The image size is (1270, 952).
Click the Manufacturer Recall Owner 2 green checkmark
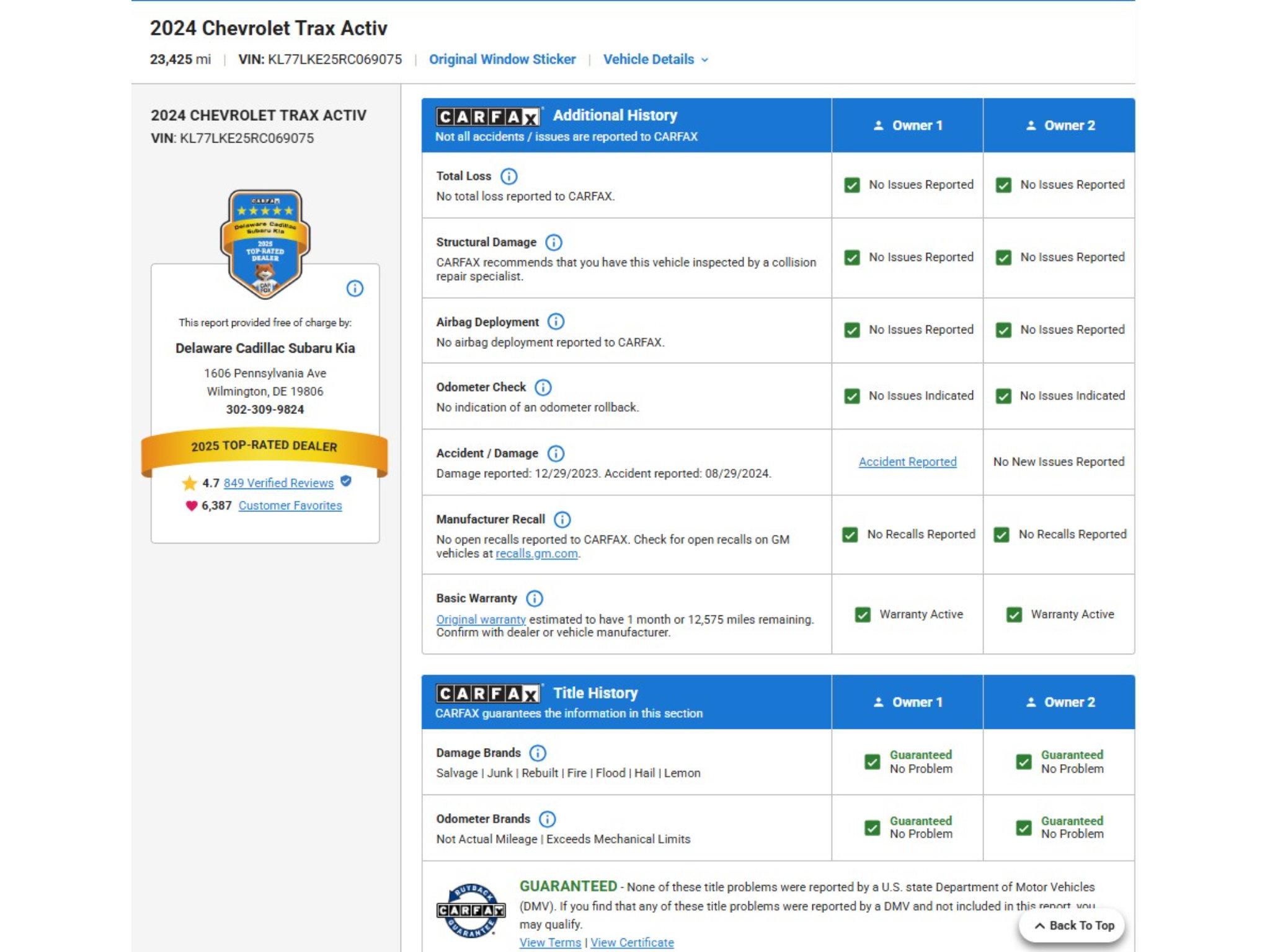pos(1001,535)
